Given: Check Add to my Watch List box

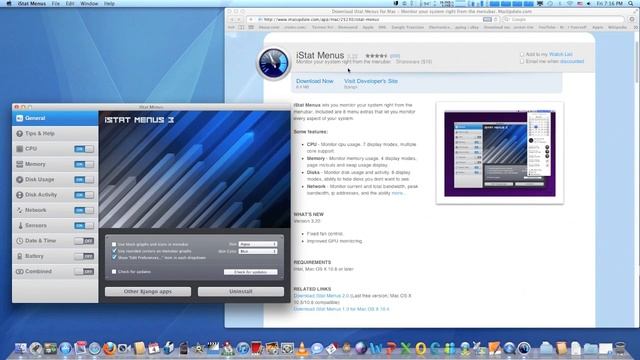Looking at the screenshot, I should point(522,54).
